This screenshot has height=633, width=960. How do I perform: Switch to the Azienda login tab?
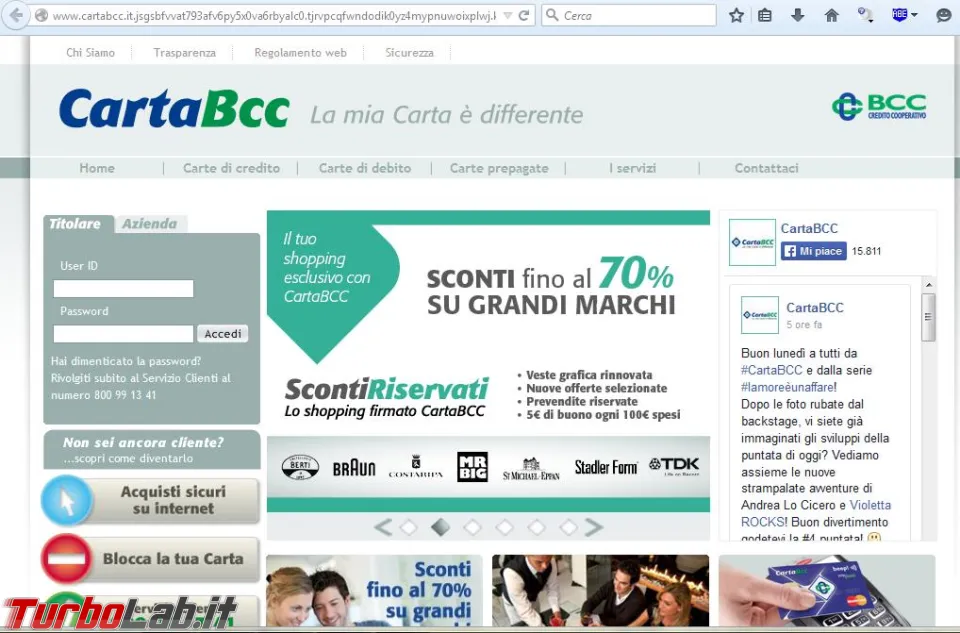click(150, 223)
